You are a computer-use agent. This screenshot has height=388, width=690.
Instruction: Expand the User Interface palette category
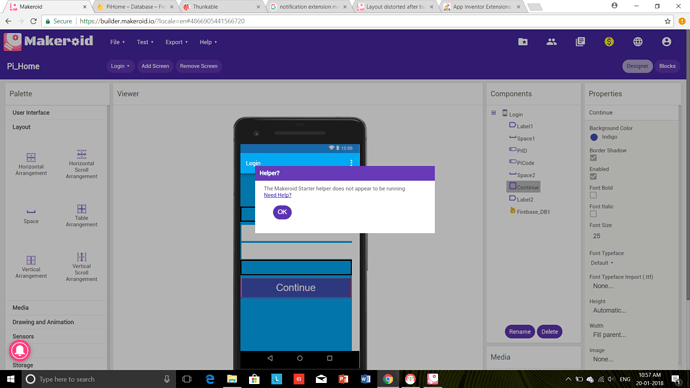56,113
